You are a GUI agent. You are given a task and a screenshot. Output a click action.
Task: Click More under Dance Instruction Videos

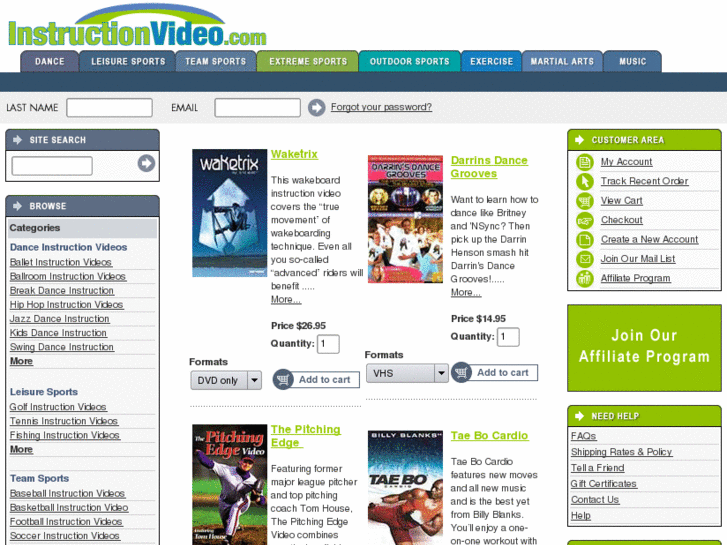[21, 361]
